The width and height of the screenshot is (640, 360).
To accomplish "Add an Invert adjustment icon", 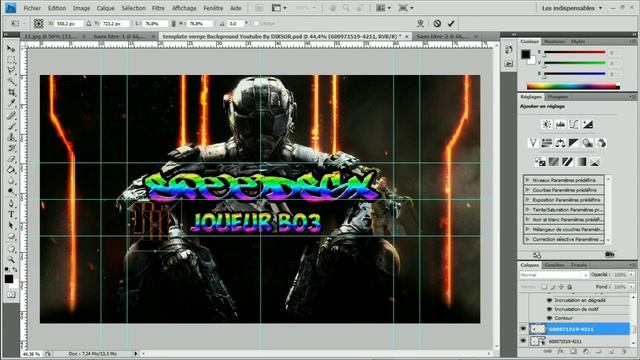I will pos(540,162).
